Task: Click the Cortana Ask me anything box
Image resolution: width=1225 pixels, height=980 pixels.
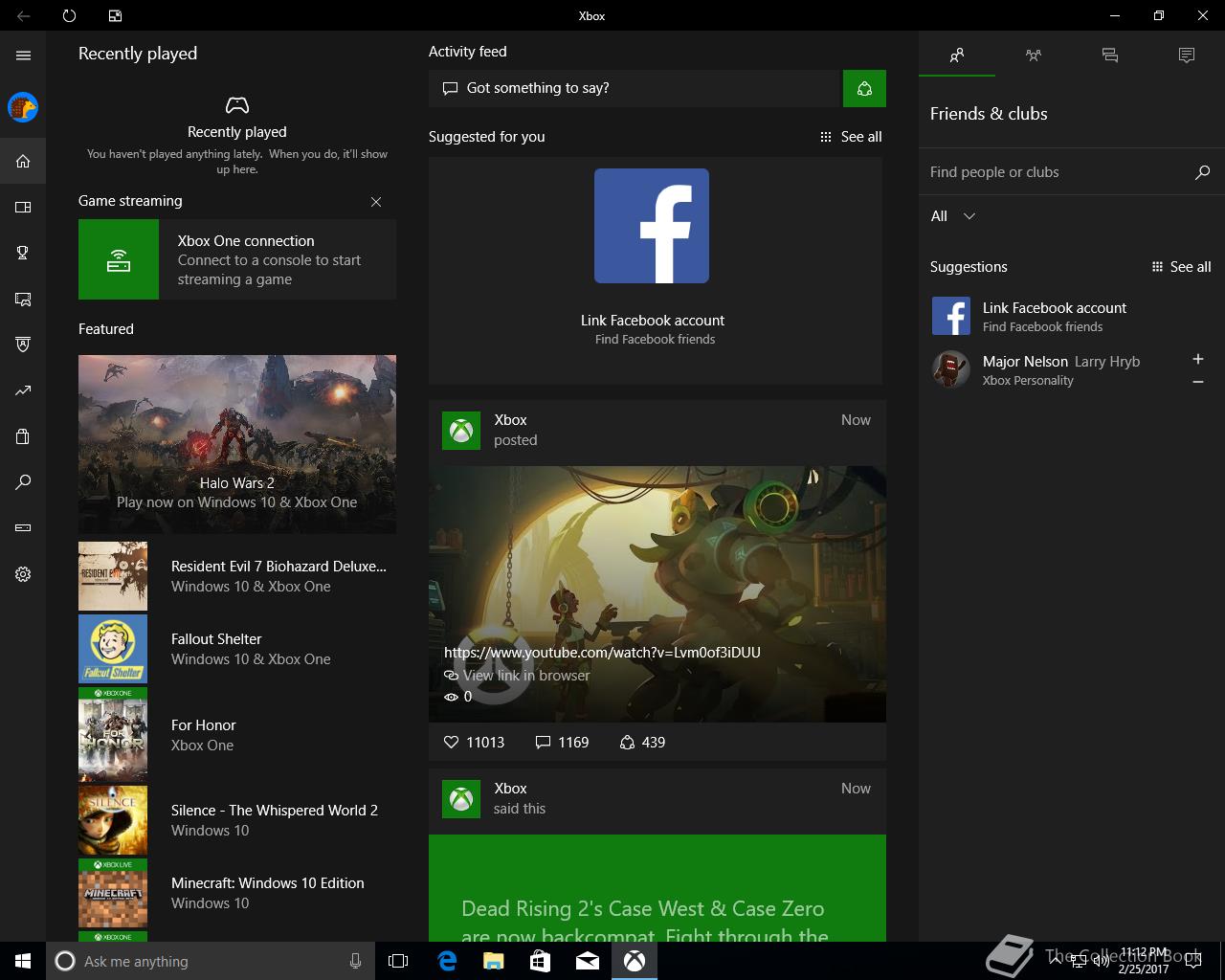Action: point(209,961)
